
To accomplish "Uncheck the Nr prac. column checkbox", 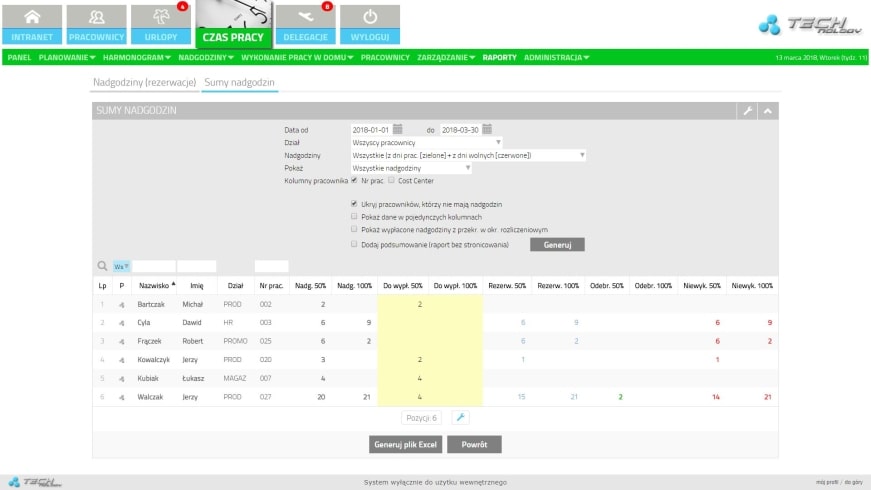I will (x=354, y=181).
